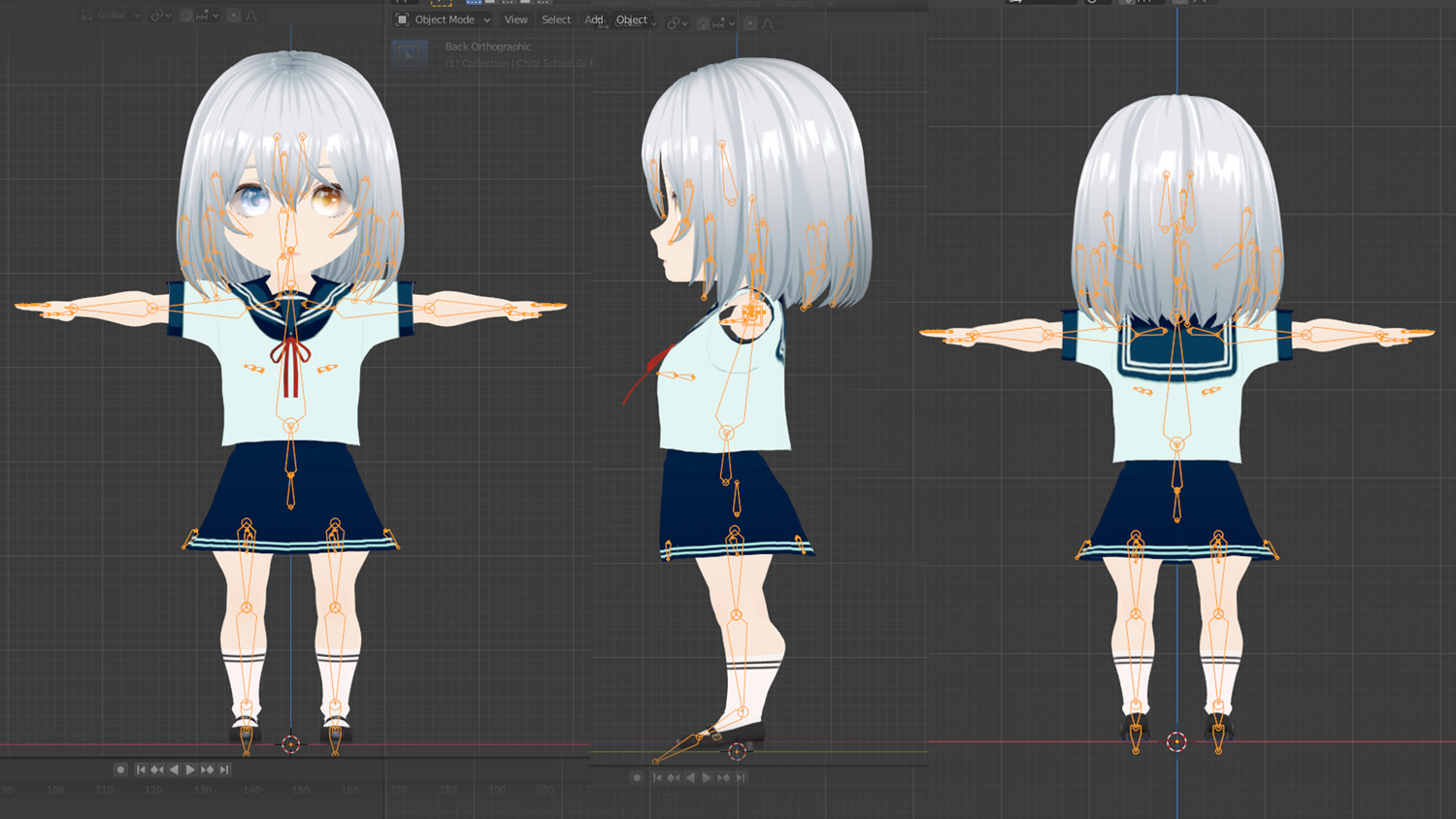The height and width of the screenshot is (819, 1456).
Task: Jump to next keyframe in left timeline
Action: coord(207,770)
